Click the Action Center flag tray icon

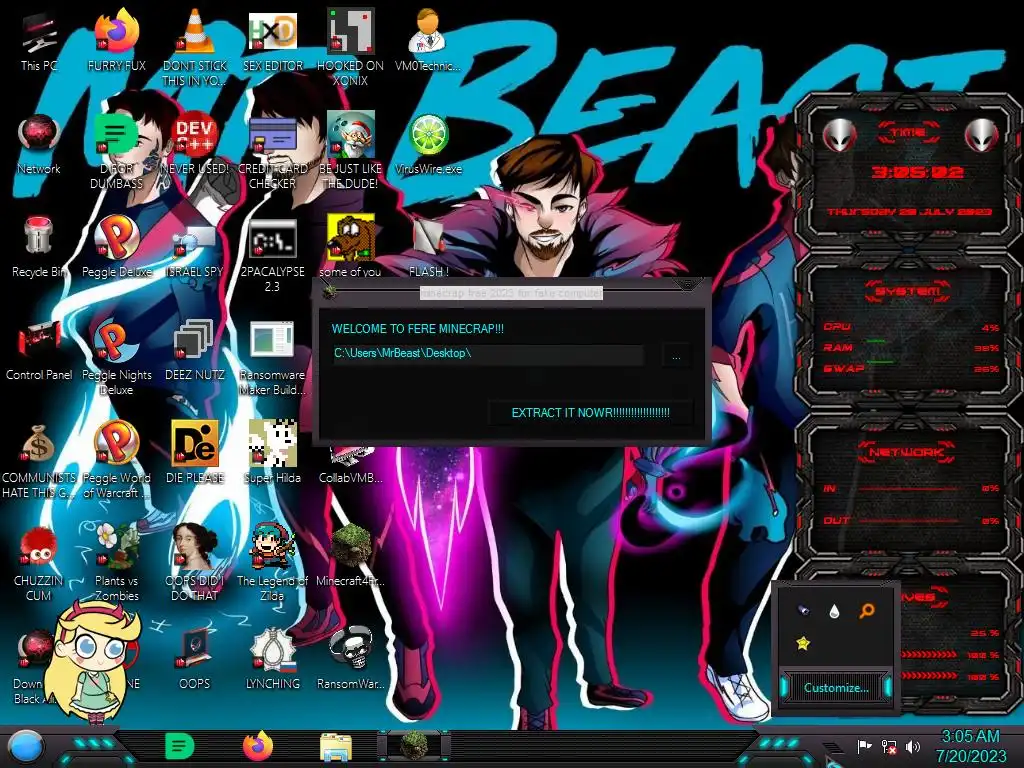coord(865,746)
